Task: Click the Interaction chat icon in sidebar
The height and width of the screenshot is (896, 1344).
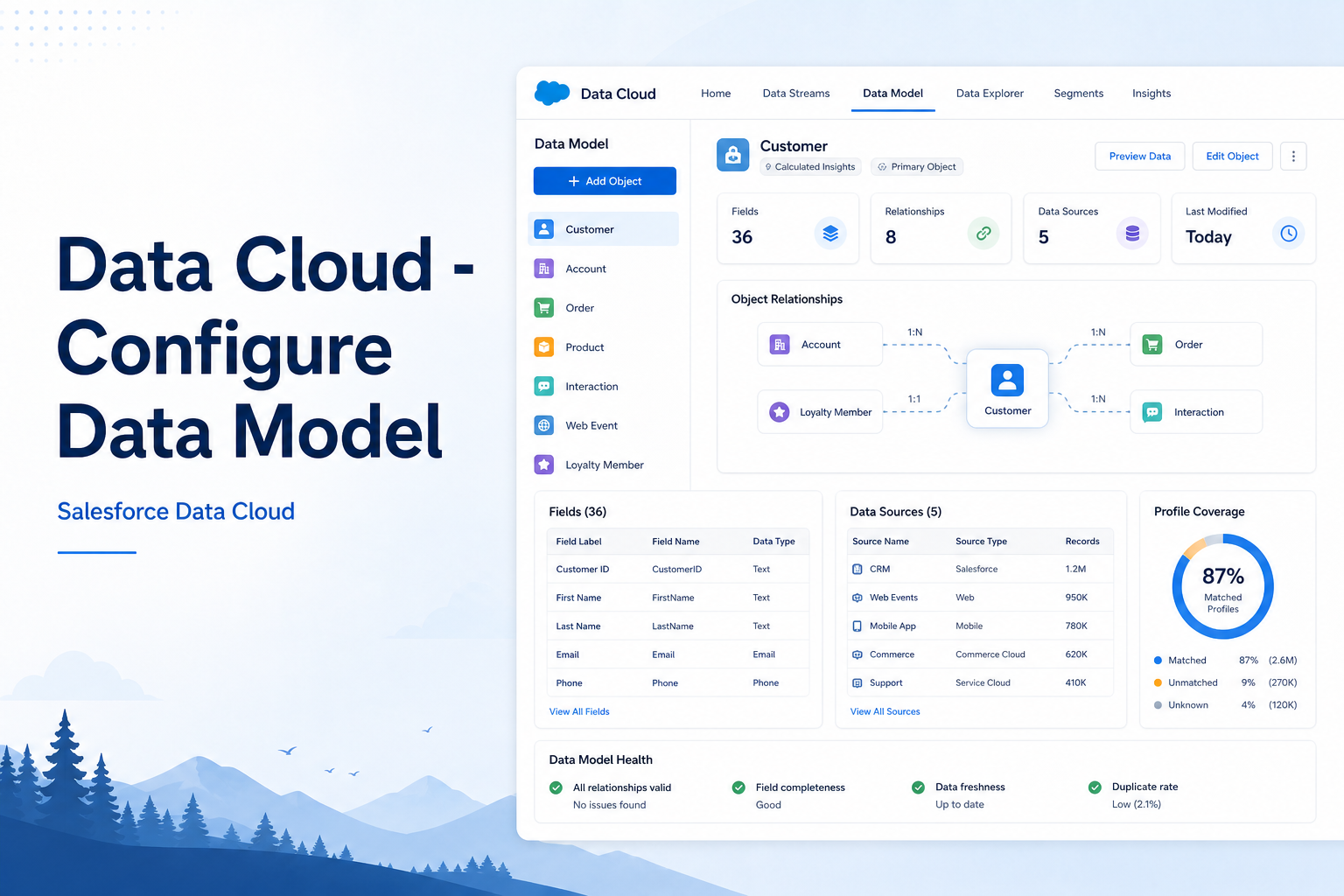Action: [x=544, y=386]
